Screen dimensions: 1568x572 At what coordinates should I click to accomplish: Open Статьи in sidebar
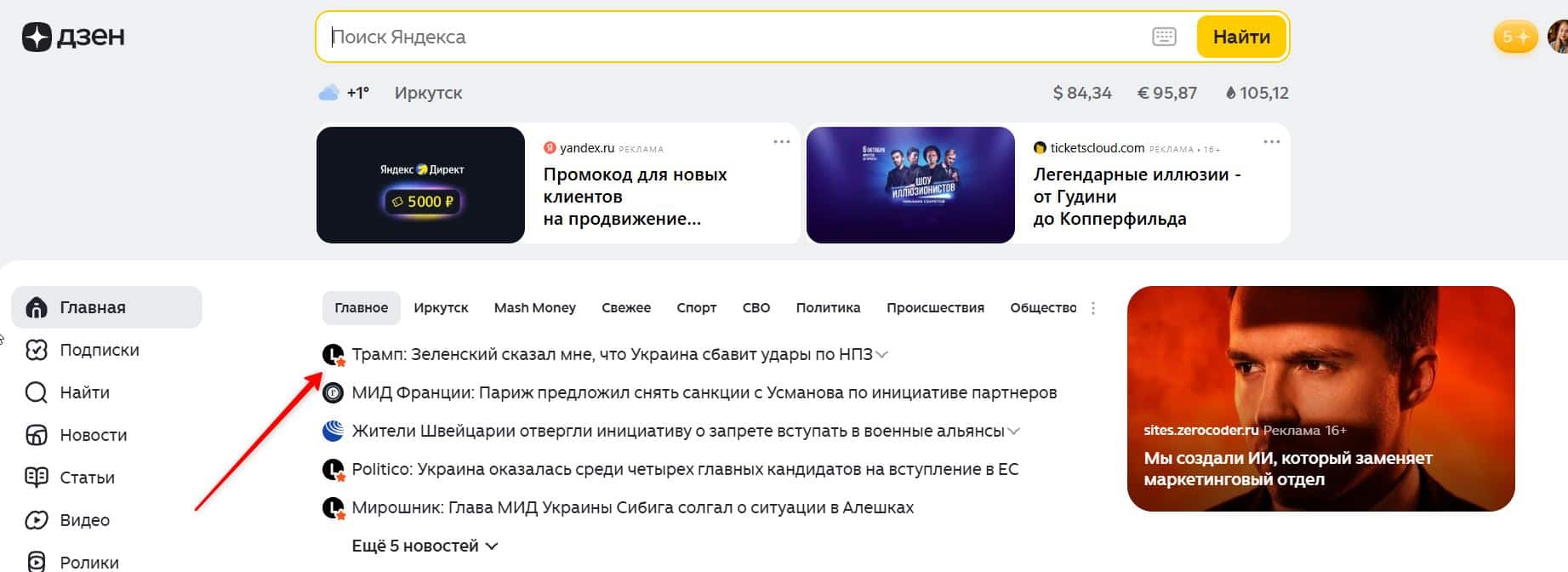(x=87, y=478)
